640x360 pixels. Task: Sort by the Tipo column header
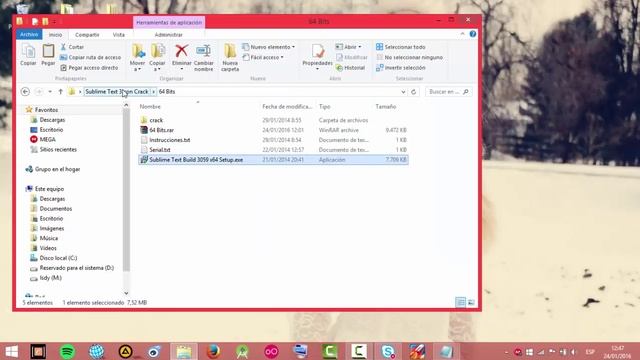324,107
